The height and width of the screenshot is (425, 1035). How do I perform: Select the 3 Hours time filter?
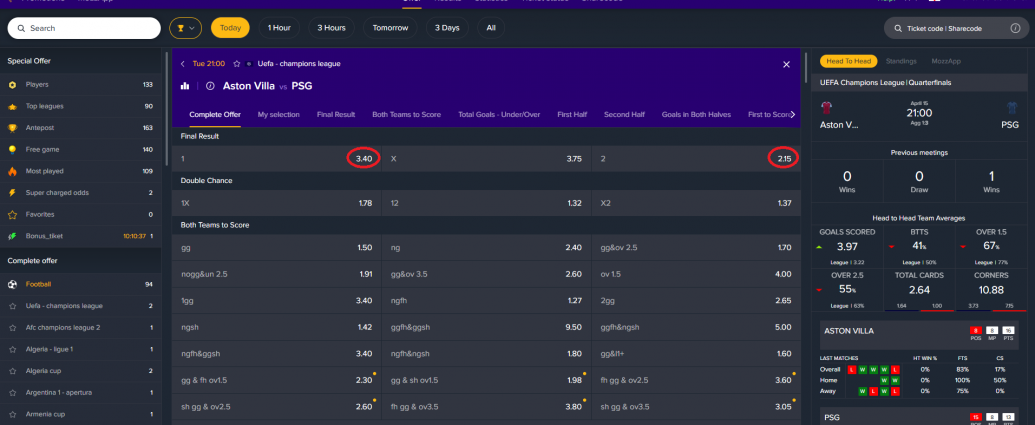pos(331,28)
